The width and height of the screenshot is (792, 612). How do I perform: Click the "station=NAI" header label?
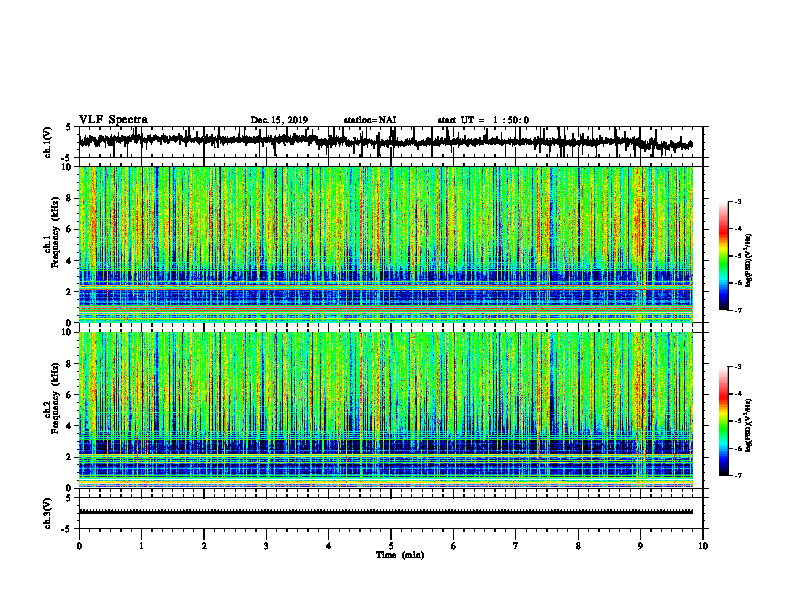[370, 120]
